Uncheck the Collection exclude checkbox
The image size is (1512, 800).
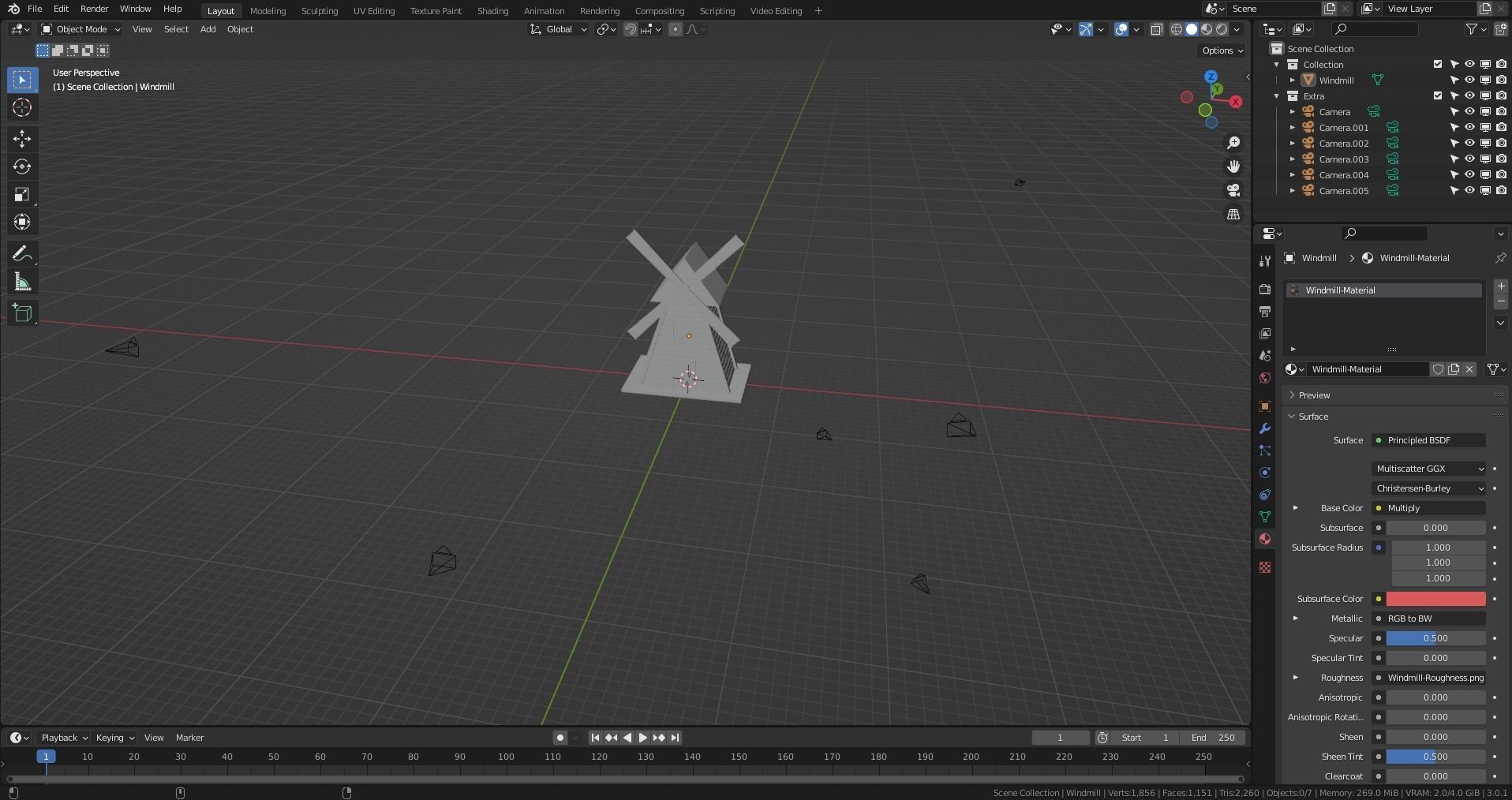(x=1438, y=64)
